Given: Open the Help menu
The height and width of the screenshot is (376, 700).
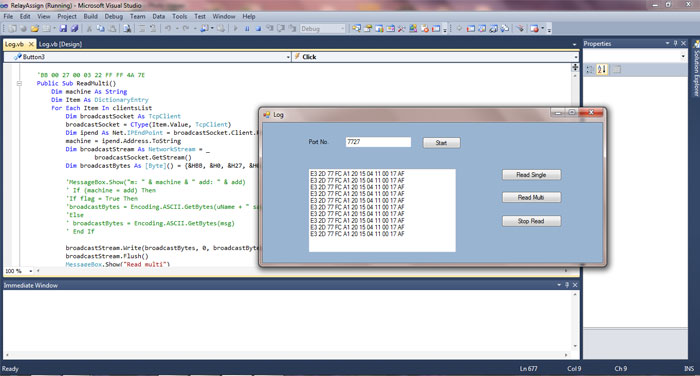Looking at the screenshot, I should coord(249,17).
